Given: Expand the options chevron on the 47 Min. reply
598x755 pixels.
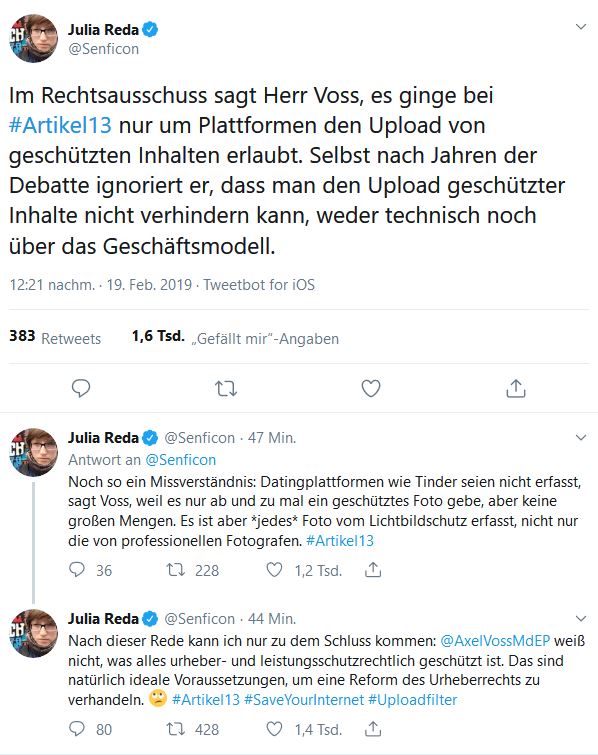Looking at the screenshot, I should 581,437.
